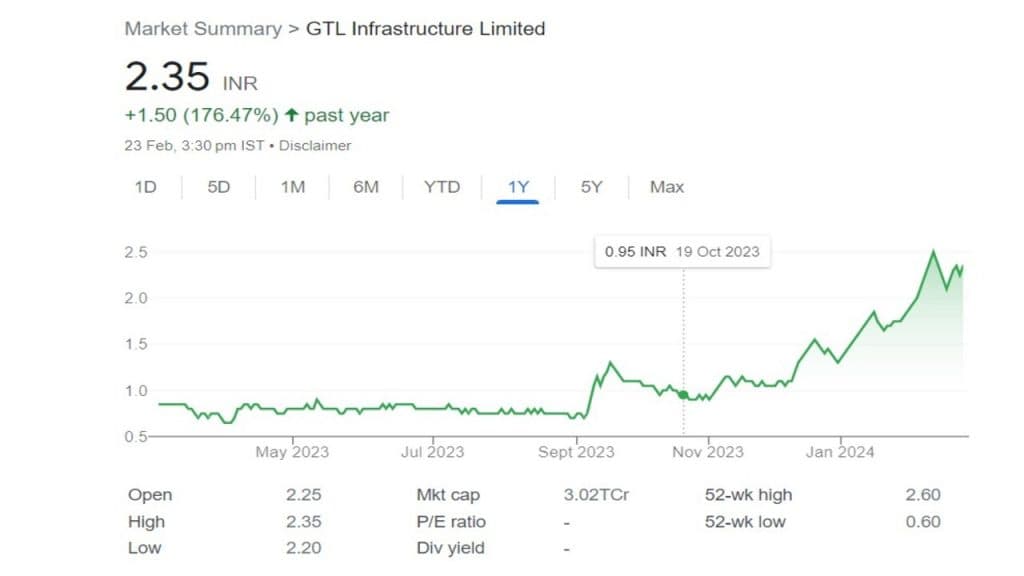Switch to the 6M chart range

tap(366, 187)
